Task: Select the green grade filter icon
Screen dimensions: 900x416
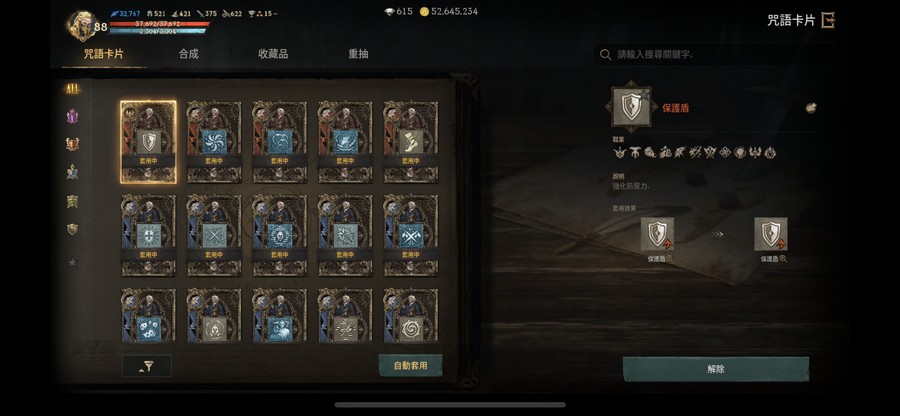Action: 72,201
